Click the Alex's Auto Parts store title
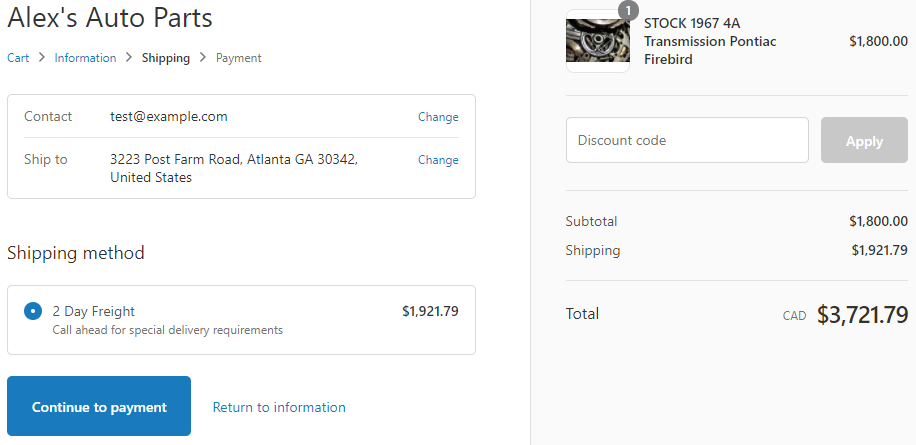916x445 pixels. 110,18
